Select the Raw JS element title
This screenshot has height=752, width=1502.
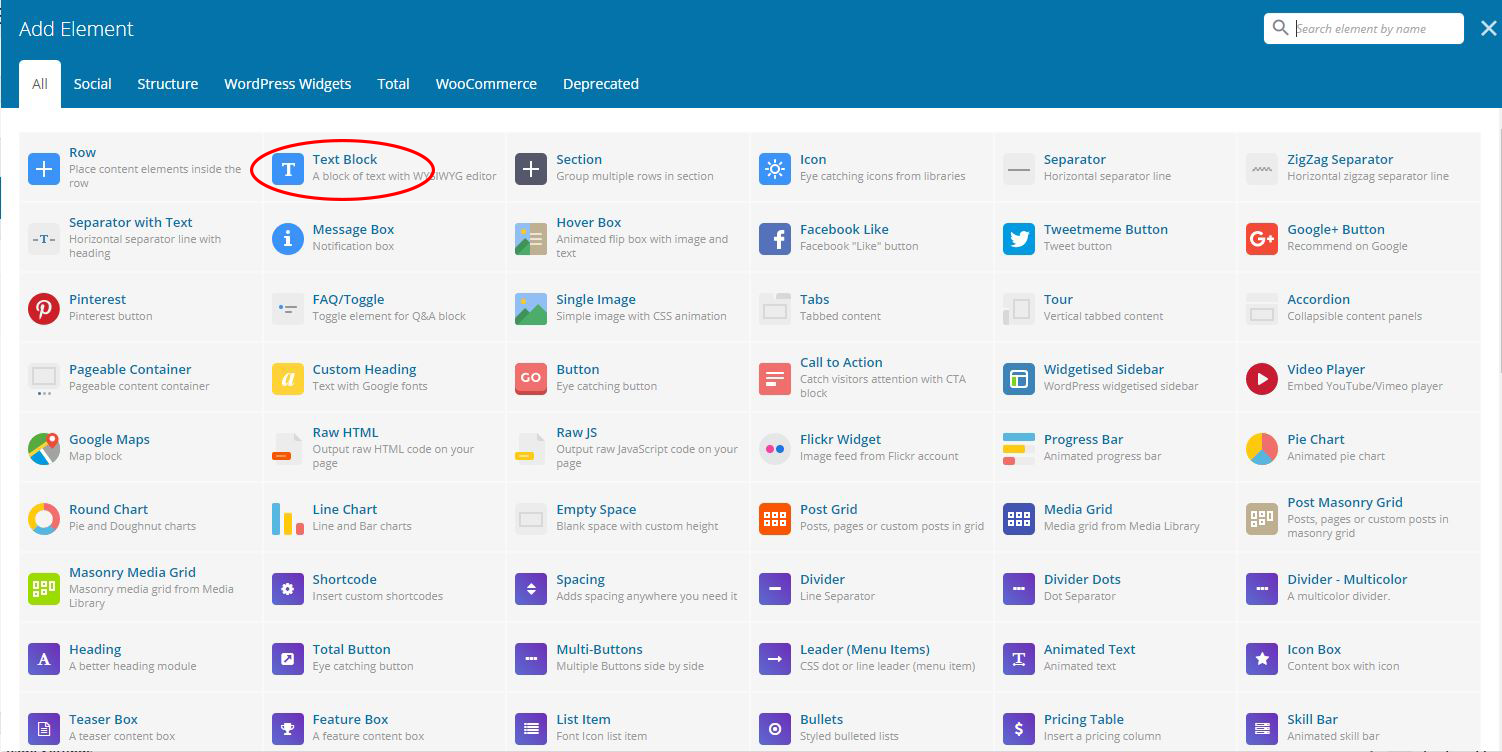[x=576, y=432]
